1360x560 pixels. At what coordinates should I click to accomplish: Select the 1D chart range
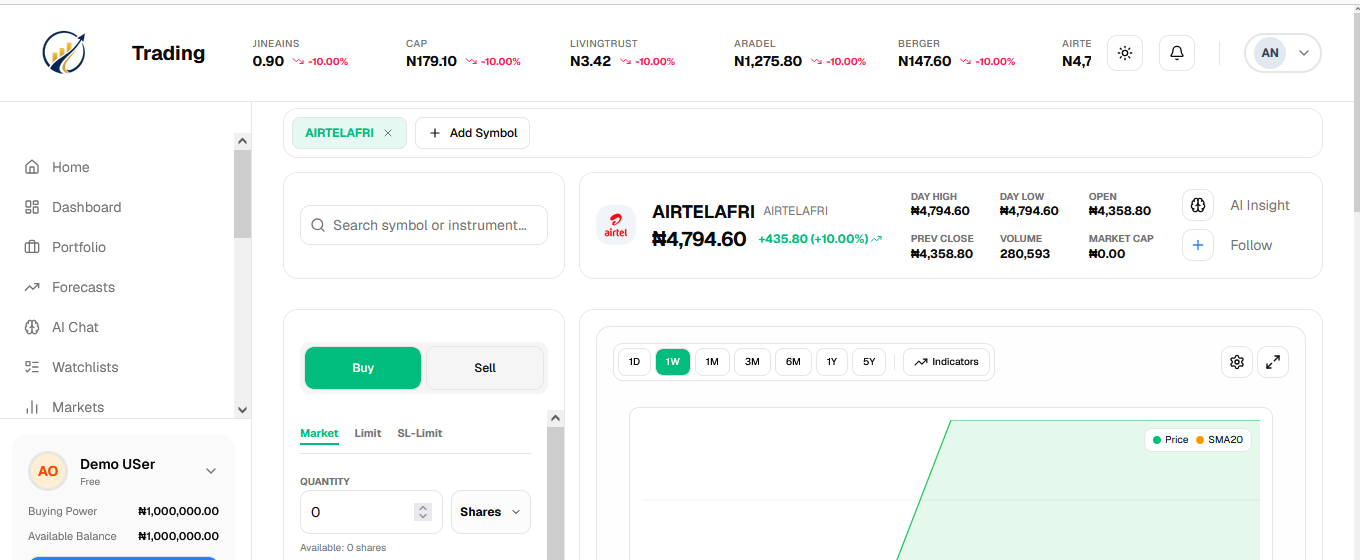click(635, 362)
